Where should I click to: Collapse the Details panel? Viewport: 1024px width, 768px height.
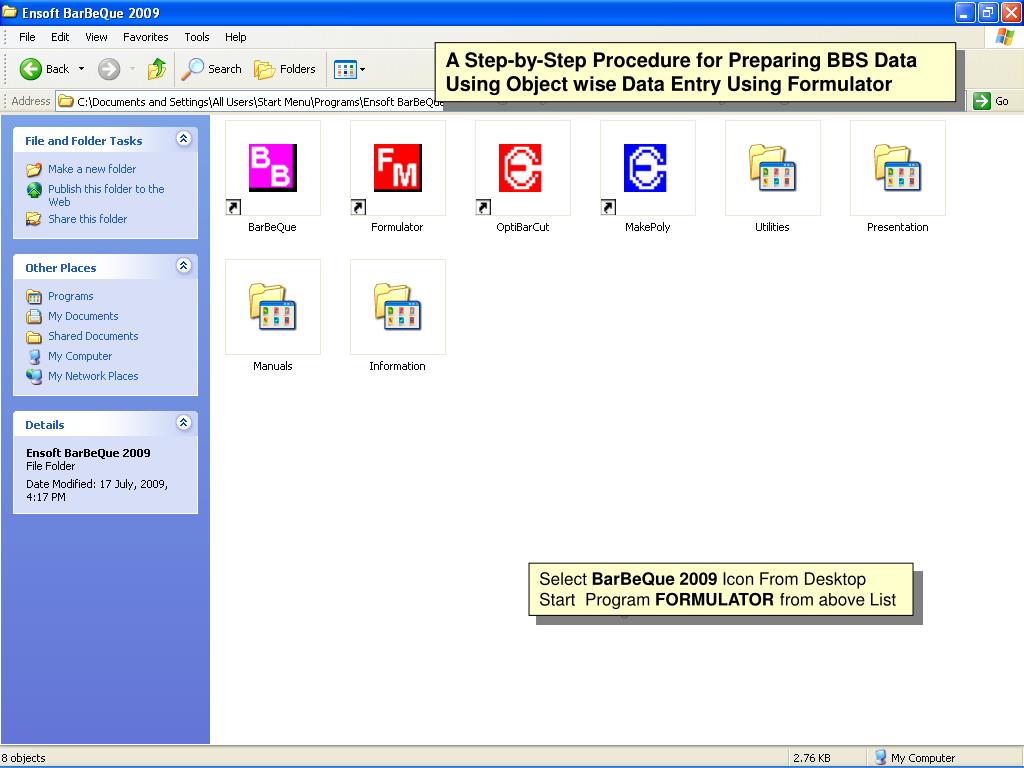pyautogui.click(x=184, y=423)
